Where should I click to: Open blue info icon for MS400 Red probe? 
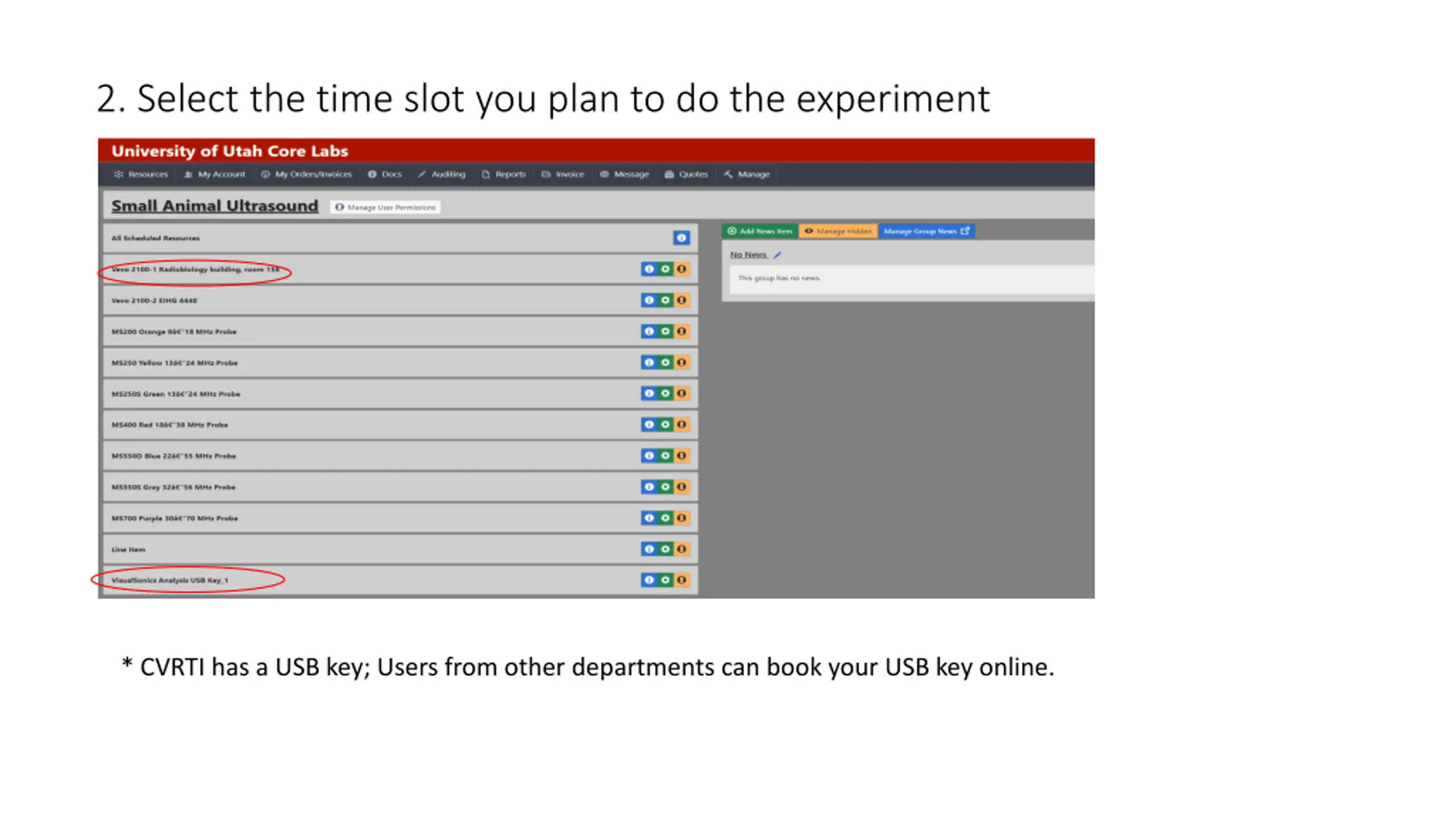coord(649,424)
